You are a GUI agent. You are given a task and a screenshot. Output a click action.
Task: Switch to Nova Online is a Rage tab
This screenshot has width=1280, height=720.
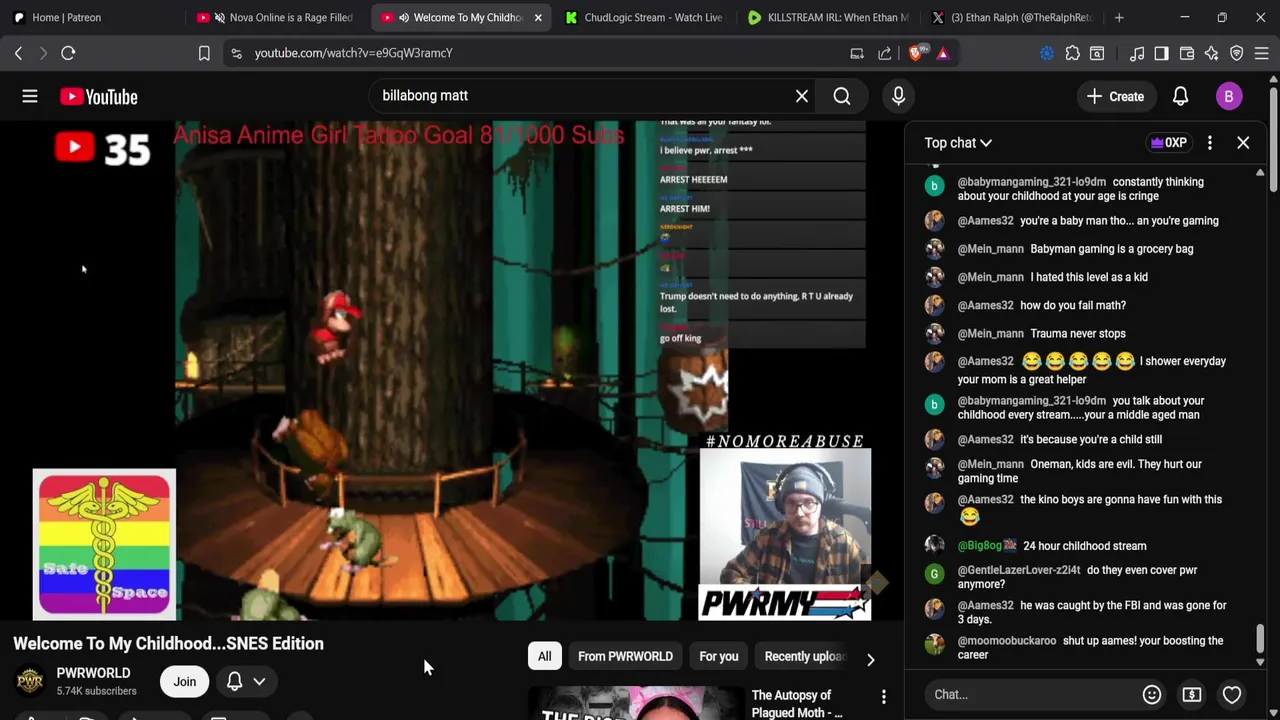coord(277,17)
